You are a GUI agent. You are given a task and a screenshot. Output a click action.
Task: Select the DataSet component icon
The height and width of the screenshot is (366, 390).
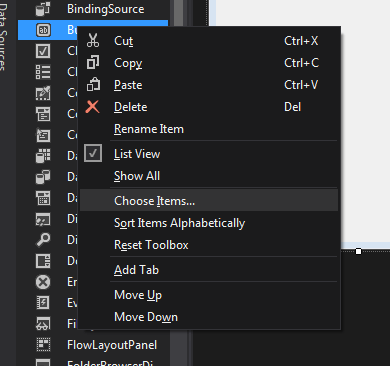pyautogui.click(x=43, y=177)
